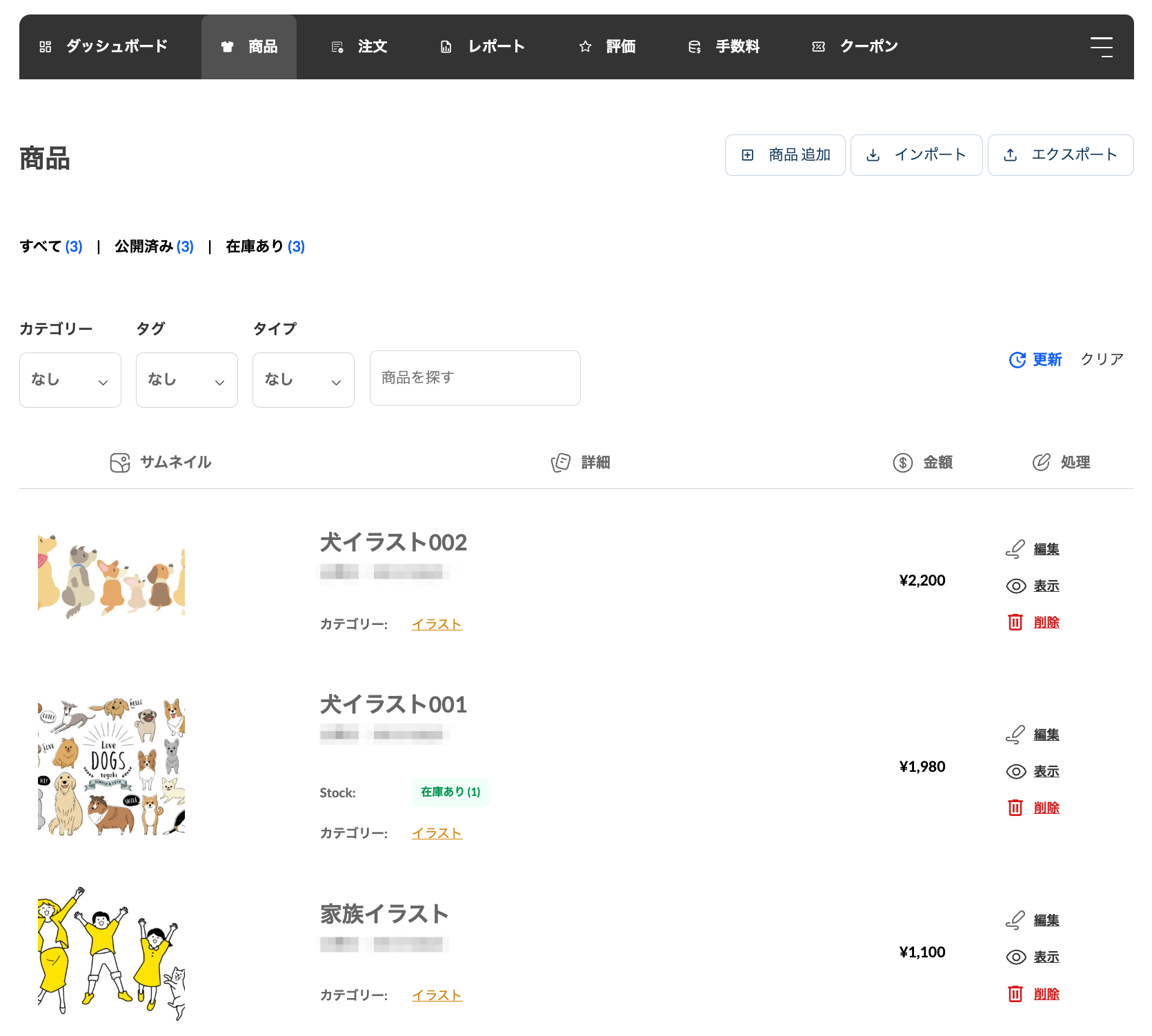Click the 商品追加 button
Screen dimensions: 1152x1036
785,155
